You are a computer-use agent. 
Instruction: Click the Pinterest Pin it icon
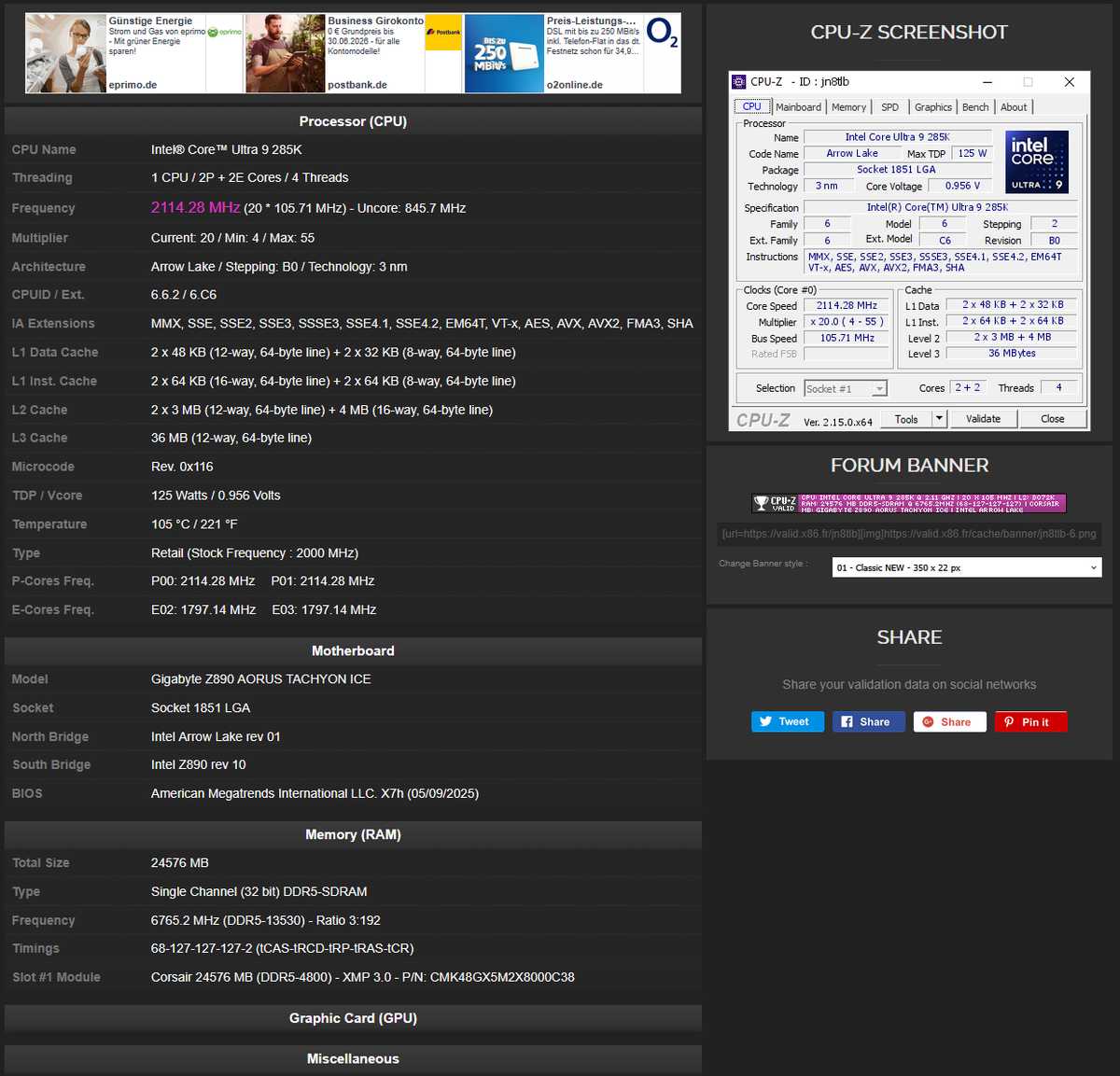[x=1008, y=721]
